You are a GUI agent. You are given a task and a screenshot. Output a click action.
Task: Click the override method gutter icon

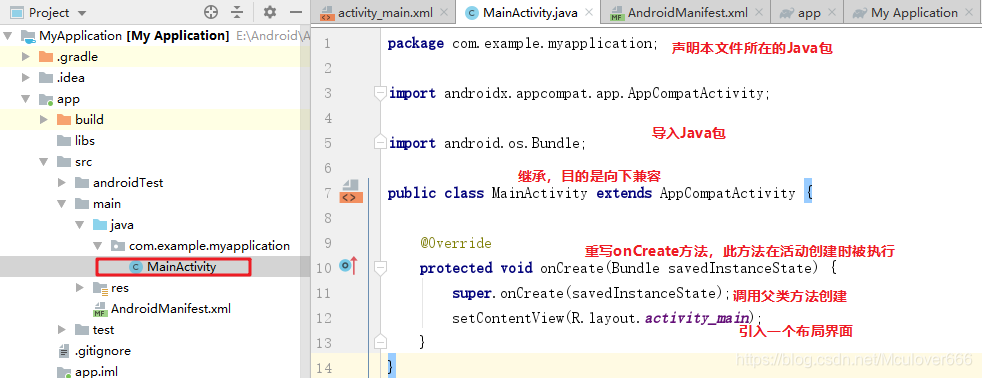[x=348, y=267]
